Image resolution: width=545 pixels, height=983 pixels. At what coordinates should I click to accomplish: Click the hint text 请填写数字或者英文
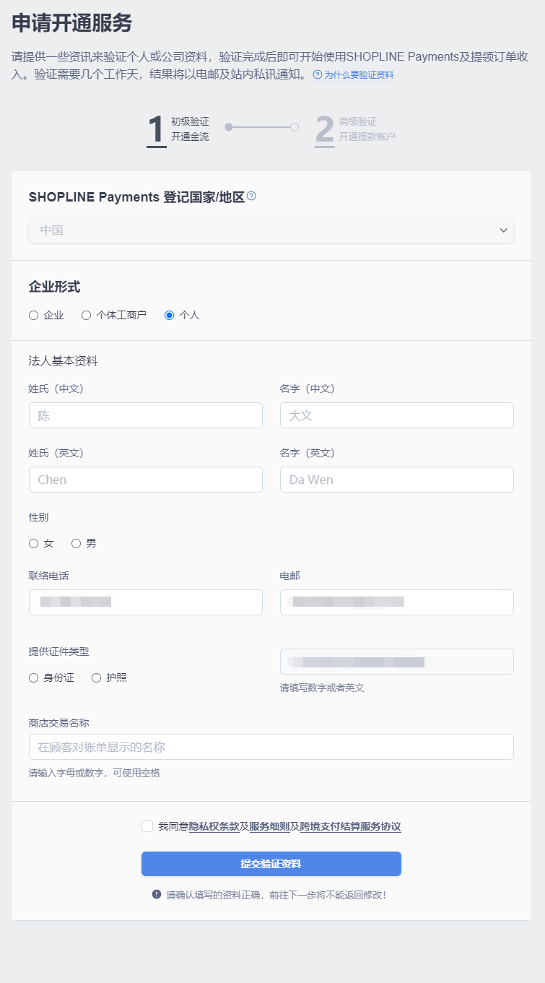click(322, 688)
